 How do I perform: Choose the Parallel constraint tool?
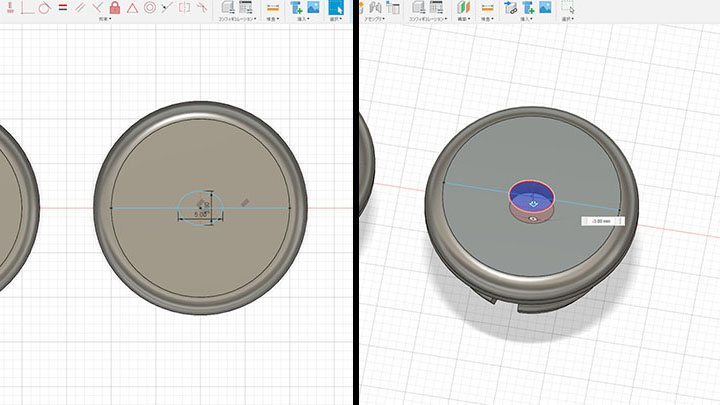pyautogui.click(x=80, y=7)
